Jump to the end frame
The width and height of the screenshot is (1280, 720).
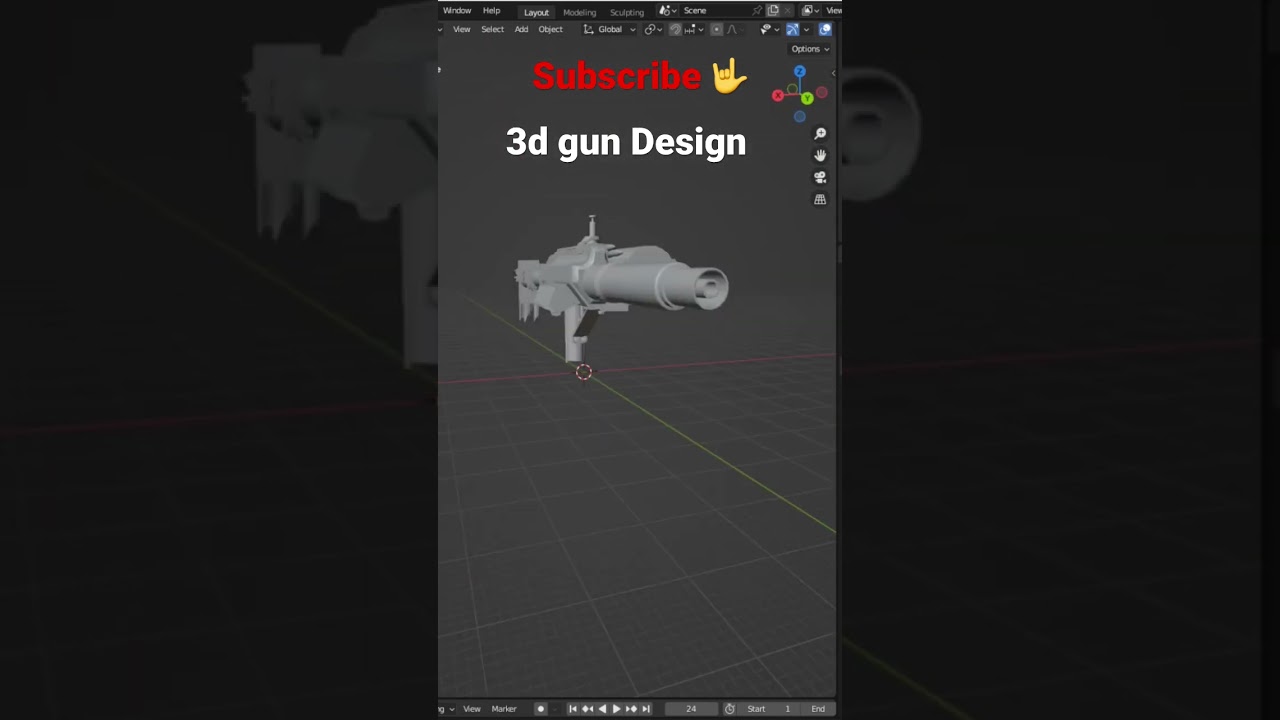[646, 709]
